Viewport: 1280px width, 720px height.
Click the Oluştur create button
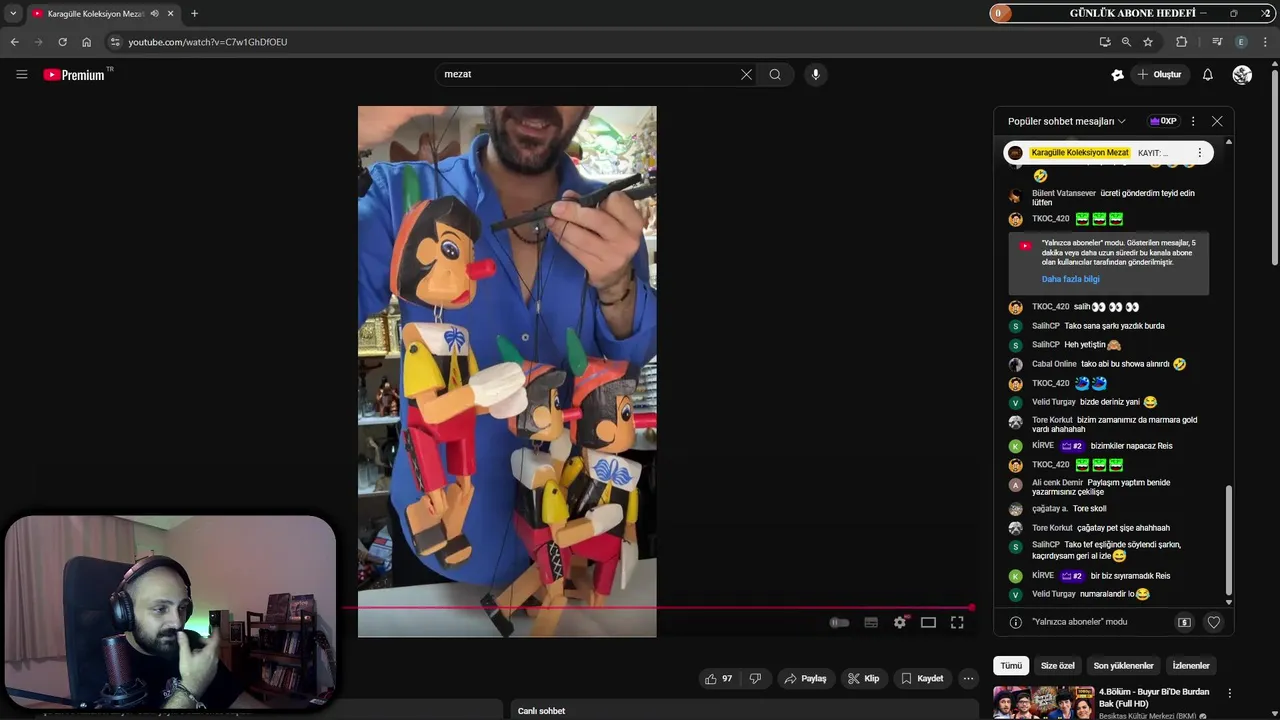tap(1159, 74)
